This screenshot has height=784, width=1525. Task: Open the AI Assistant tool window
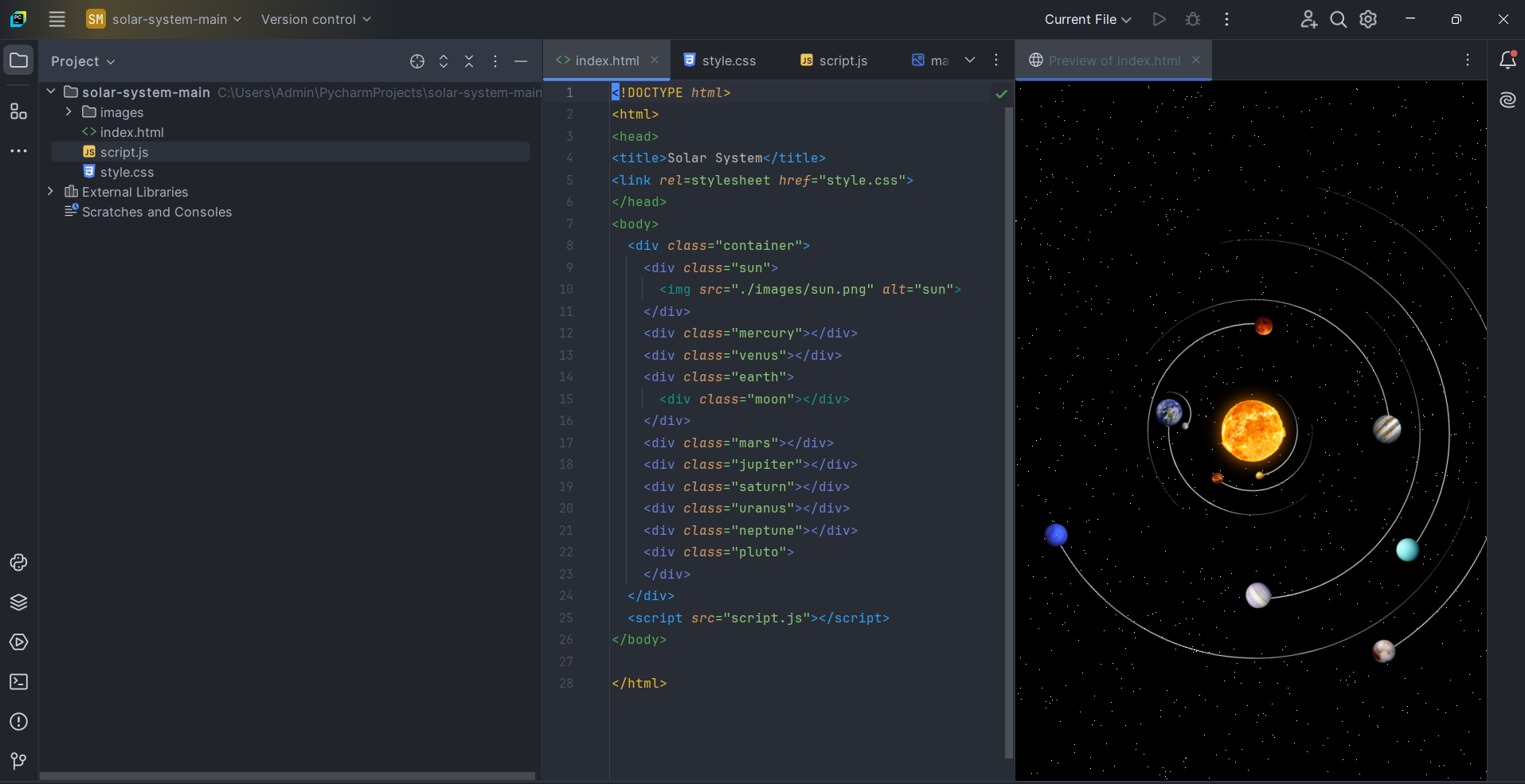pos(1507,99)
